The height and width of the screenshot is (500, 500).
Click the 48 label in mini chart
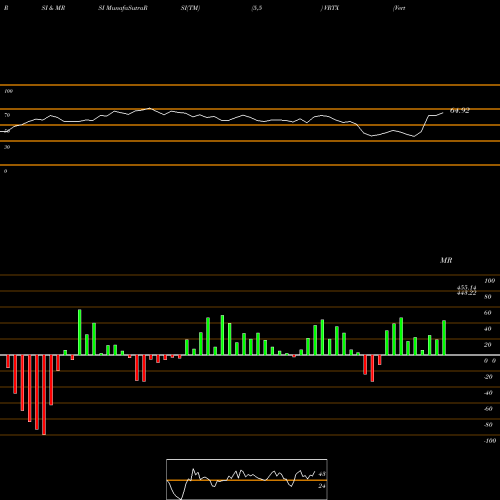322,474
